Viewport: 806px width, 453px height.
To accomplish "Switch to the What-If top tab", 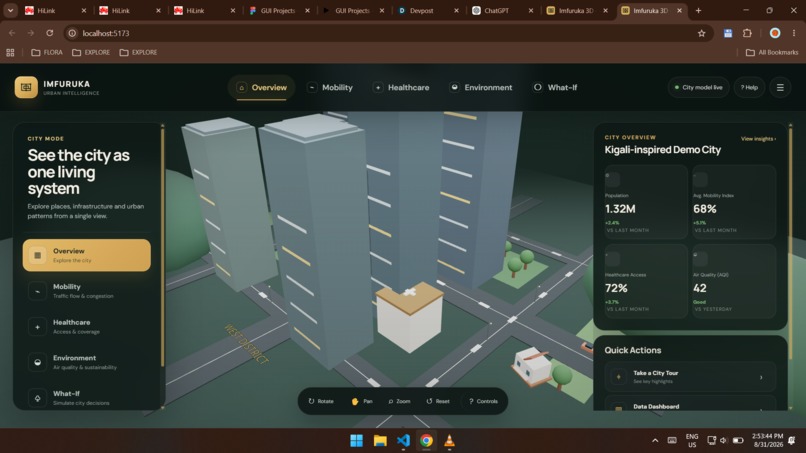I will (x=555, y=87).
